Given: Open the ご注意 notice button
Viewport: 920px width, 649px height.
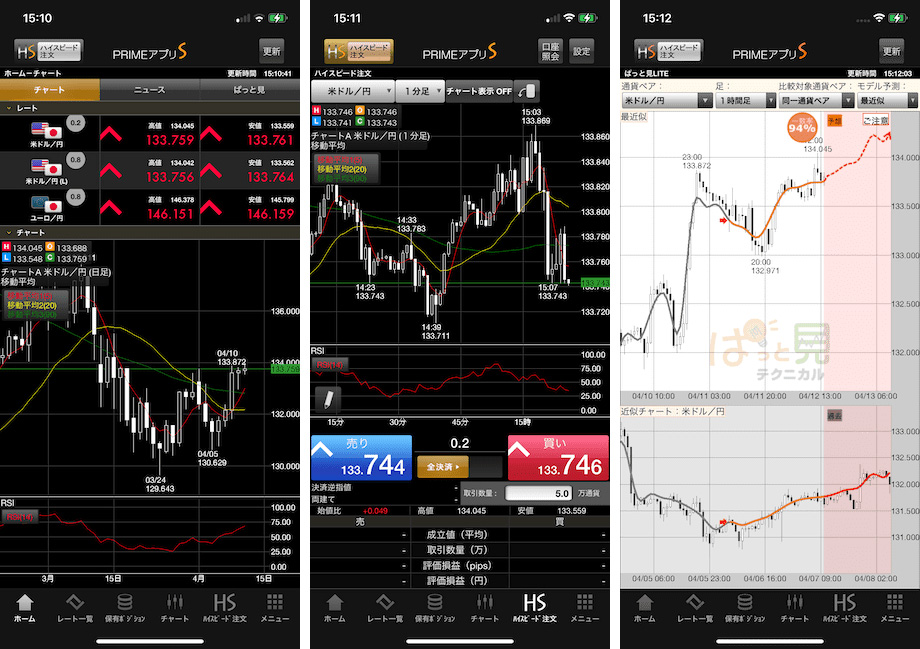Looking at the screenshot, I should pos(875,120).
